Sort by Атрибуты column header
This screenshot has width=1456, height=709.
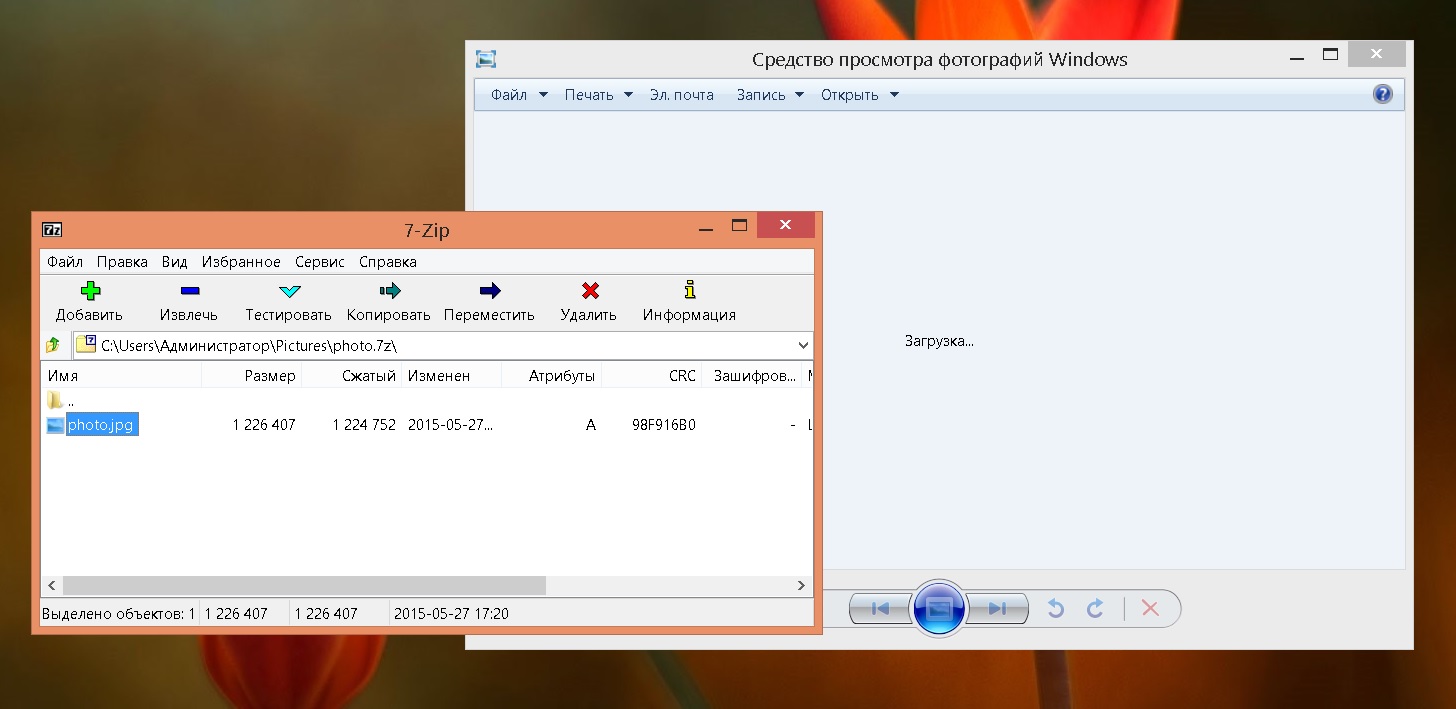click(x=552, y=376)
